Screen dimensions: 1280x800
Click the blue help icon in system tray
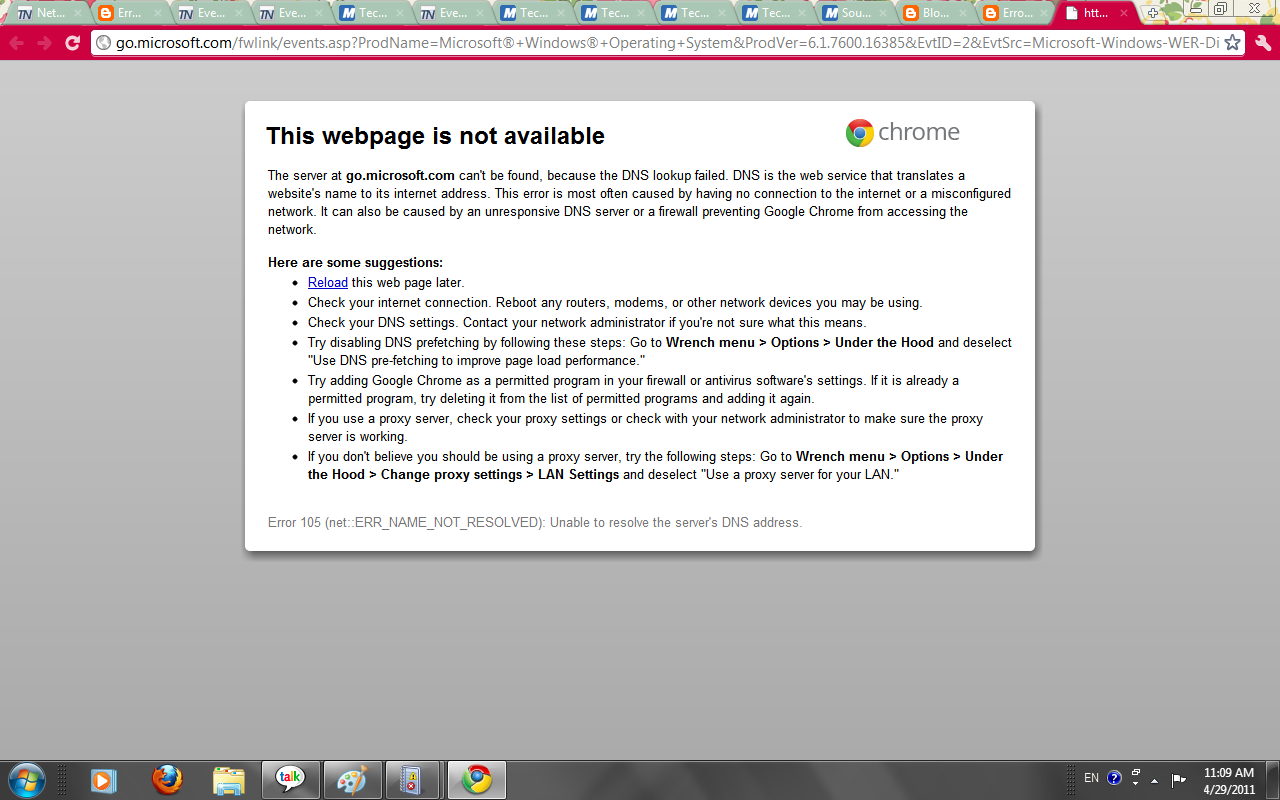click(x=1114, y=778)
